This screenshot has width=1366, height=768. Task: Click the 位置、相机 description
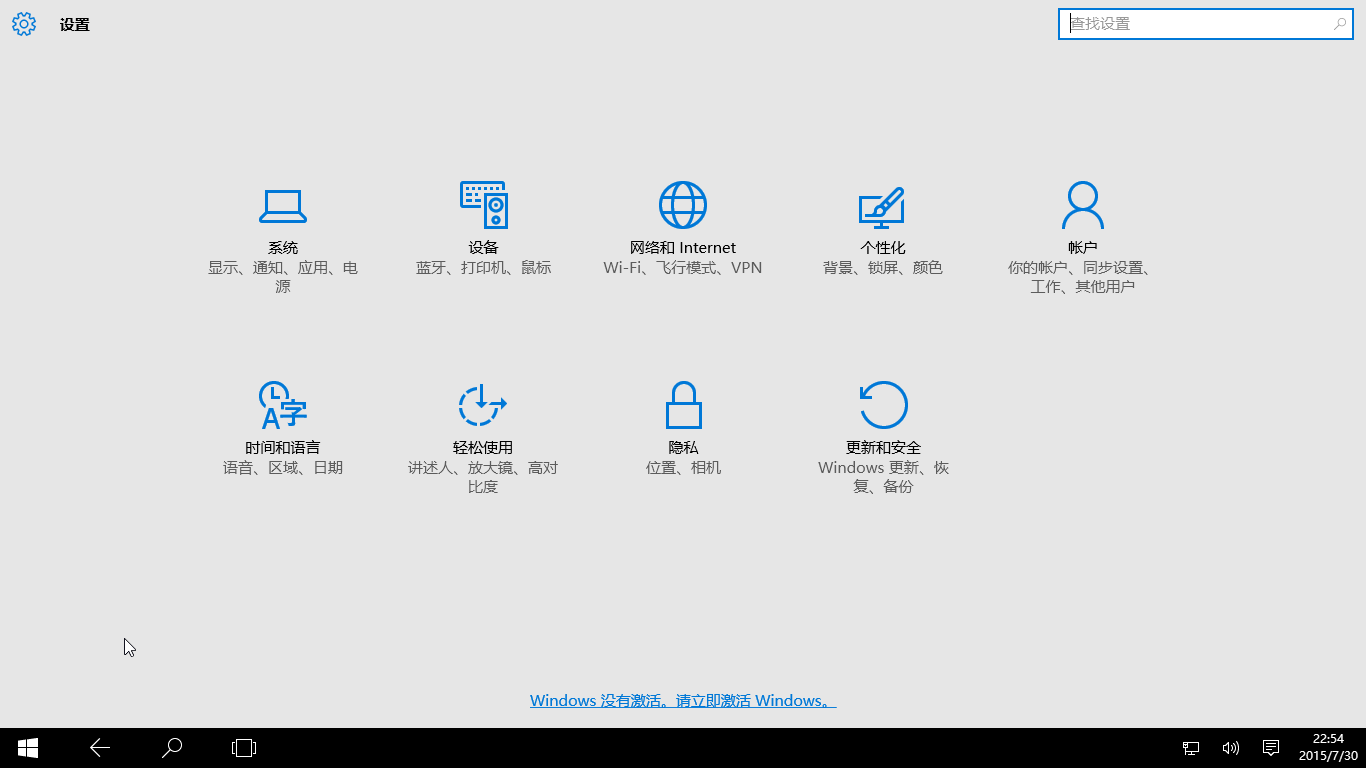683,468
